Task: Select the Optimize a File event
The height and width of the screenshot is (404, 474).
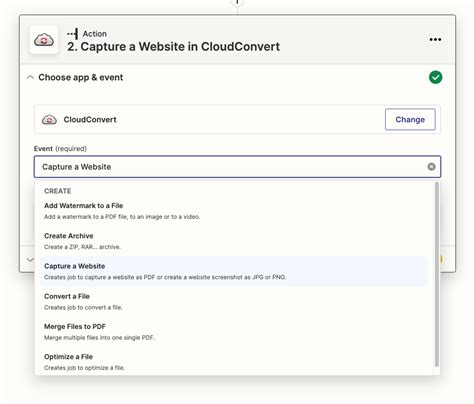Action: pos(234,362)
